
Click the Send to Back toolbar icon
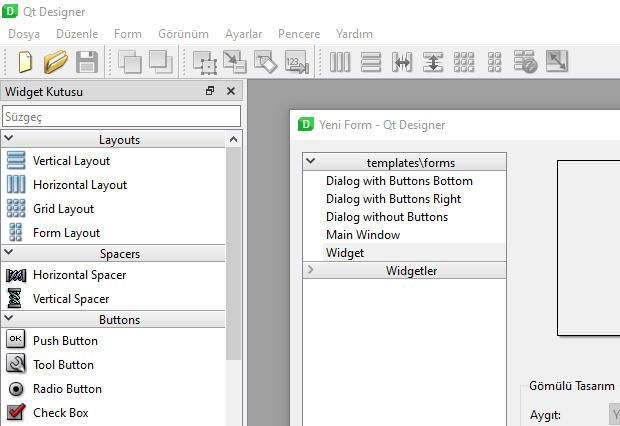pos(130,62)
